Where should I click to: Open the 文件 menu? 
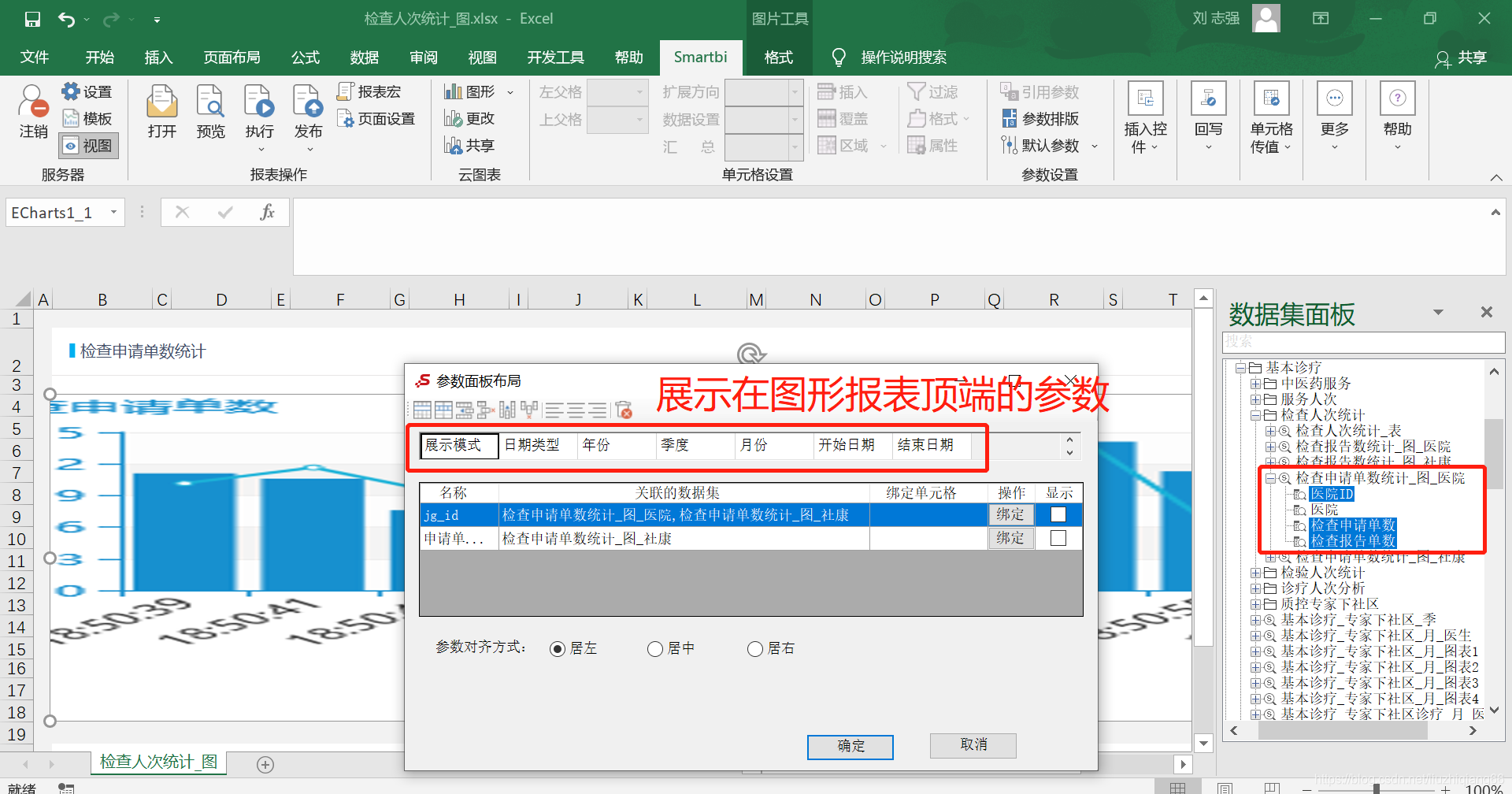pyautogui.click(x=34, y=58)
